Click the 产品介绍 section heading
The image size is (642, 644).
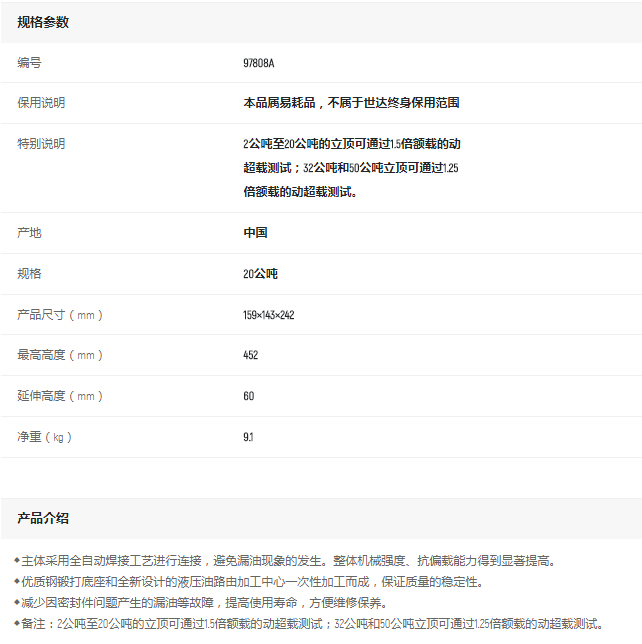coord(43,518)
